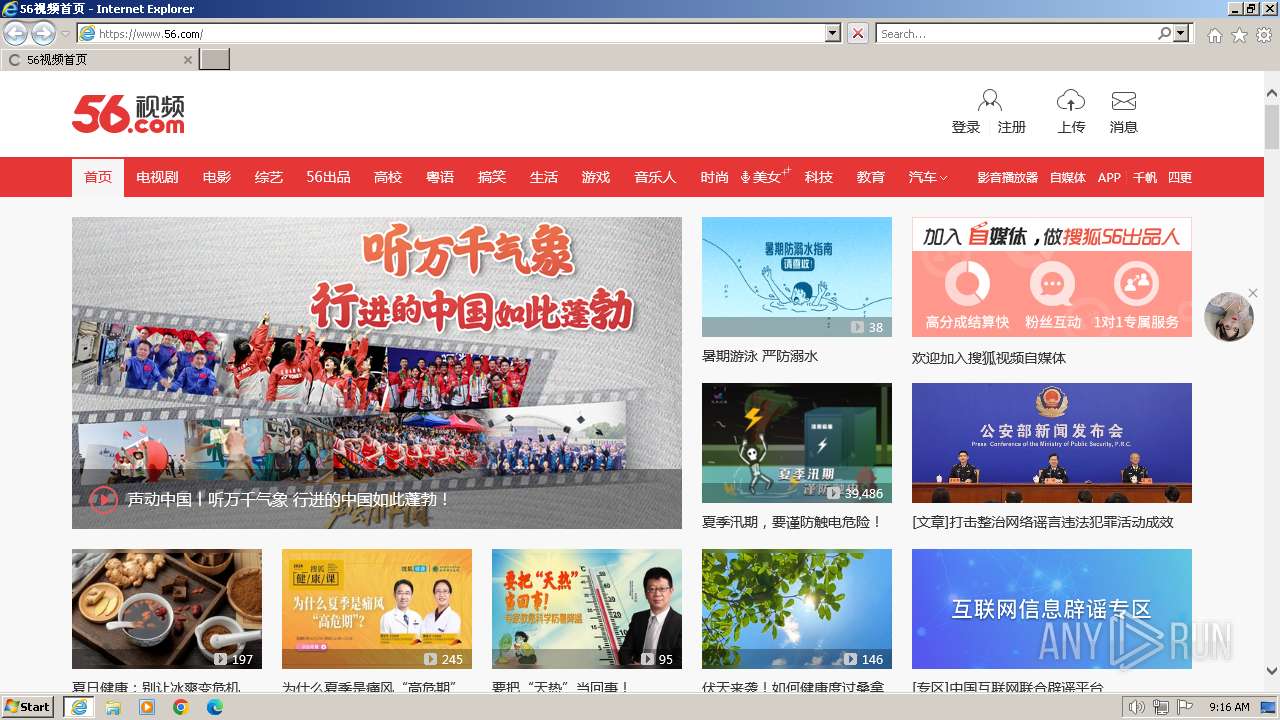Click the IE Back navigation button
This screenshot has height=720, width=1280.
point(16,33)
